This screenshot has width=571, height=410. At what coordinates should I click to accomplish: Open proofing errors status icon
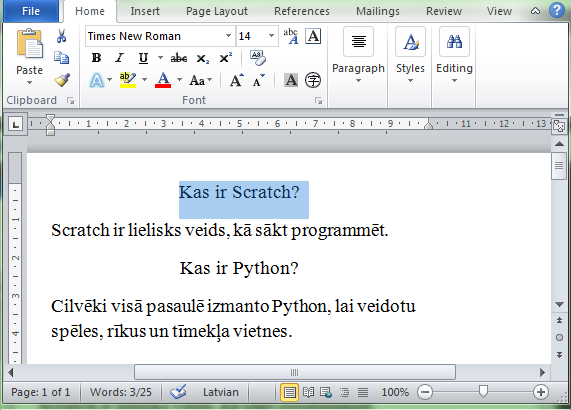[x=178, y=392]
